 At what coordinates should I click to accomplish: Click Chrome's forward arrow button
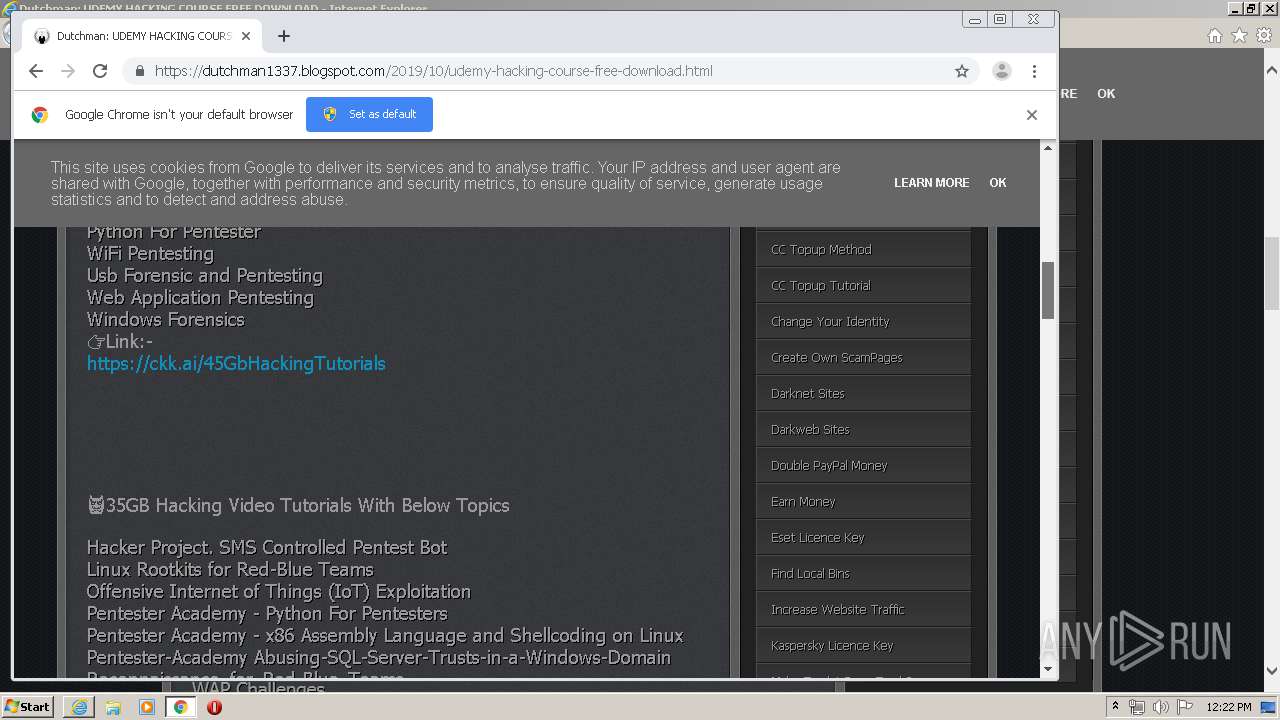coord(68,71)
